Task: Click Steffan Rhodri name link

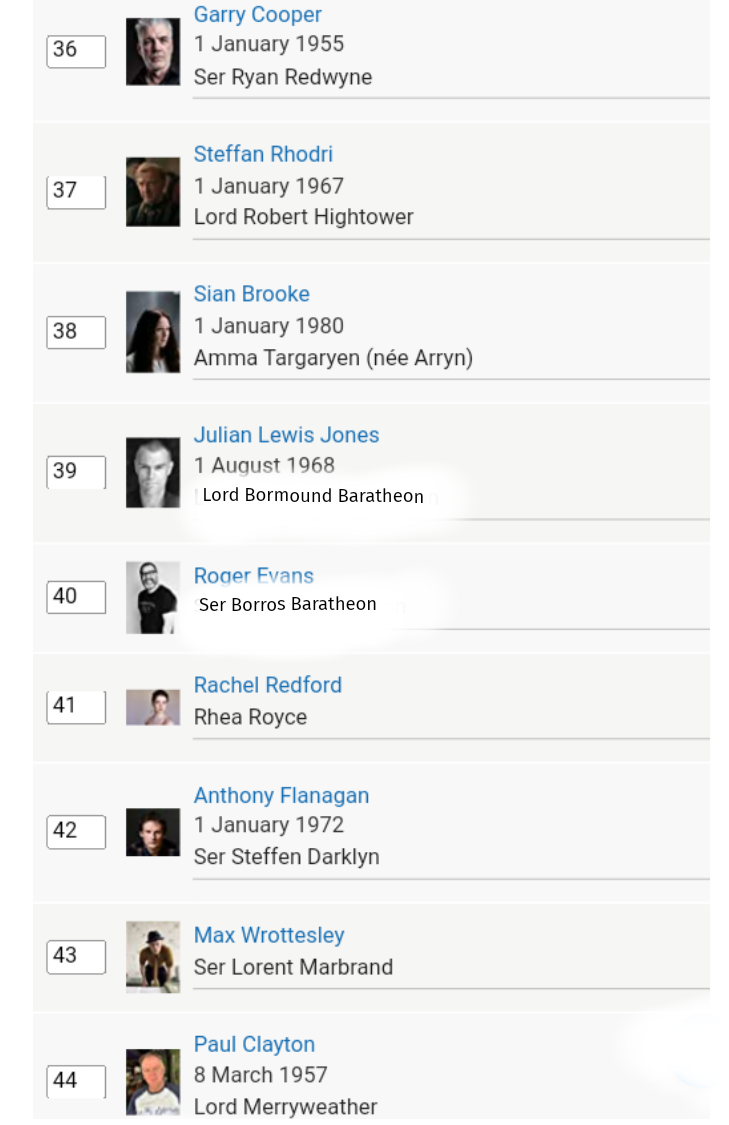Action: pos(263,154)
